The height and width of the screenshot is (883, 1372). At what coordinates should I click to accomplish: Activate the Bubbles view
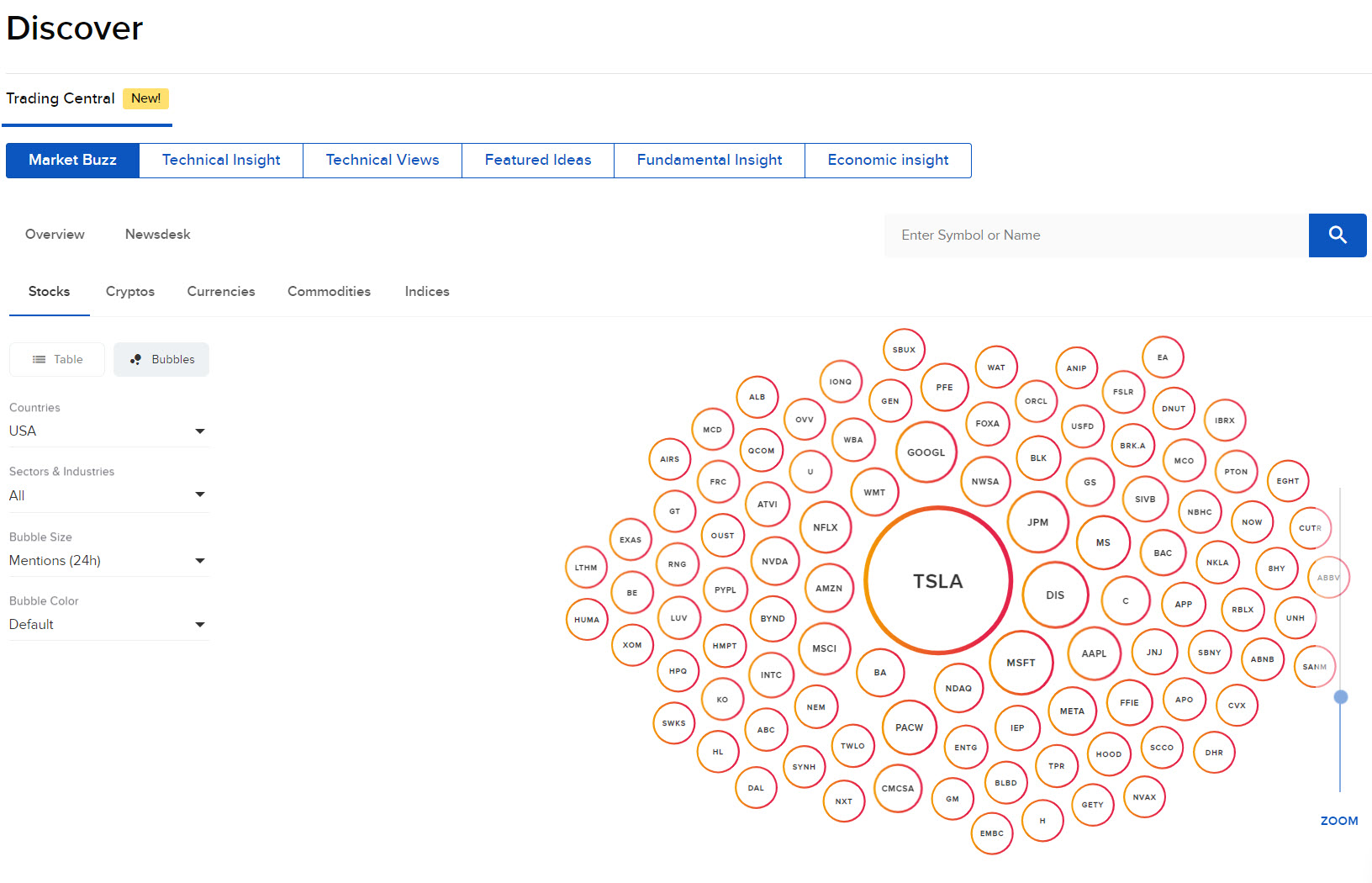point(161,359)
